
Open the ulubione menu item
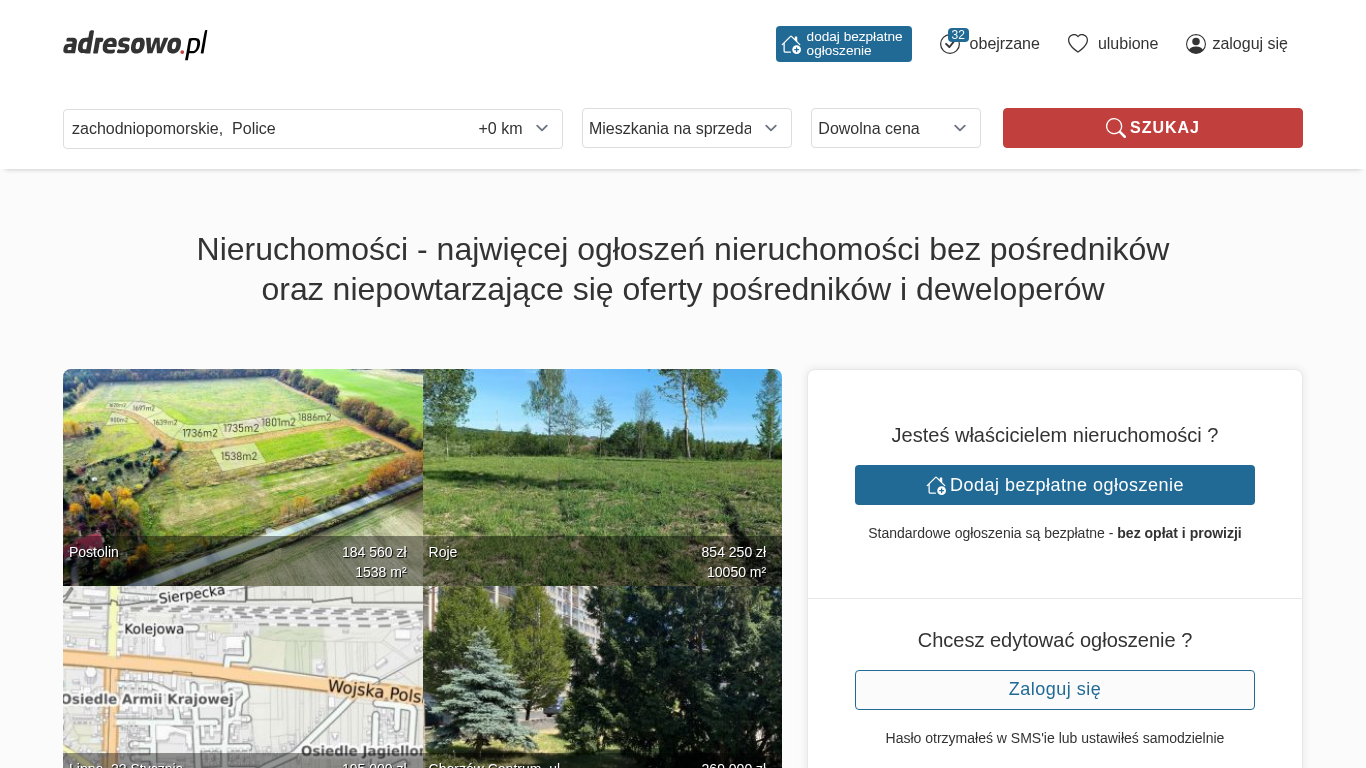pyautogui.click(x=1127, y=44)
